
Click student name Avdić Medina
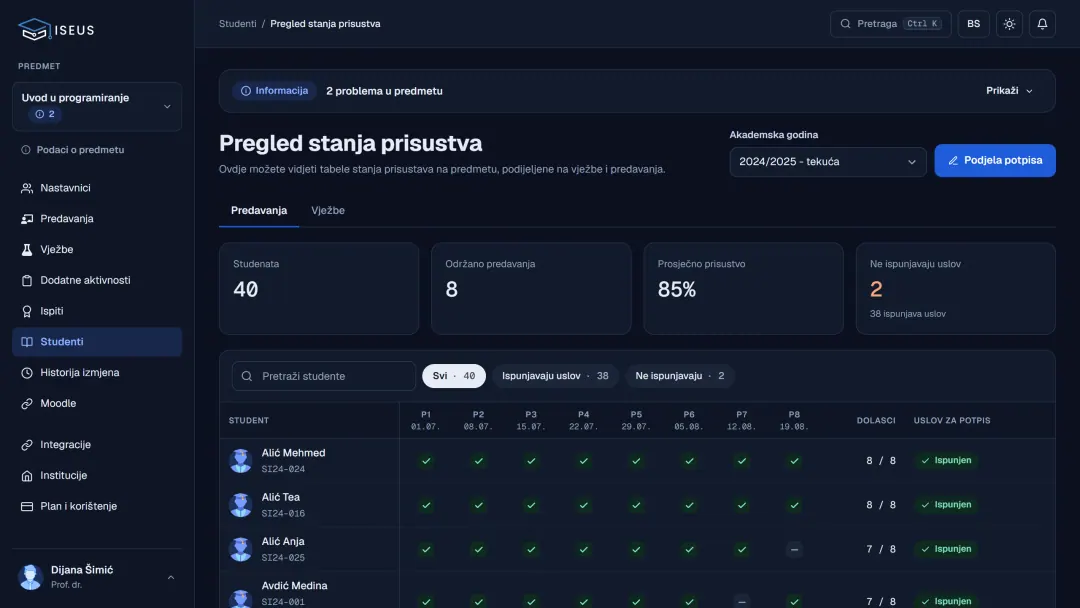click(x=294, y=586)
